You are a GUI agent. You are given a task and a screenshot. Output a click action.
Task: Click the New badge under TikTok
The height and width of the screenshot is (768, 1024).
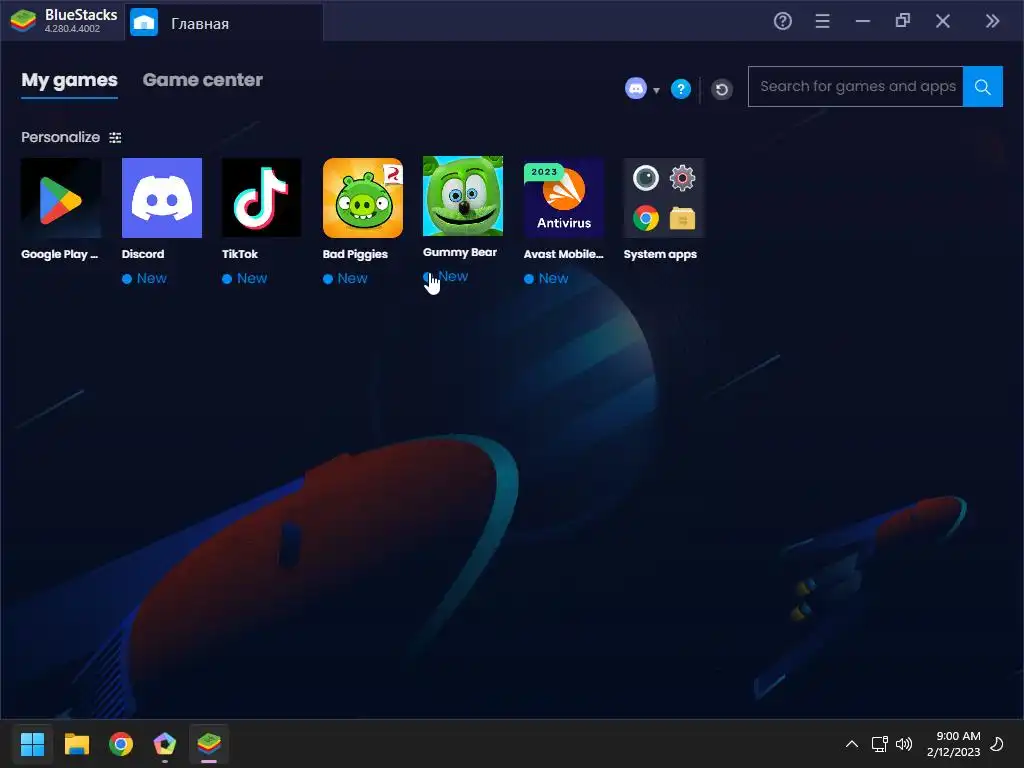coord(245,278)
